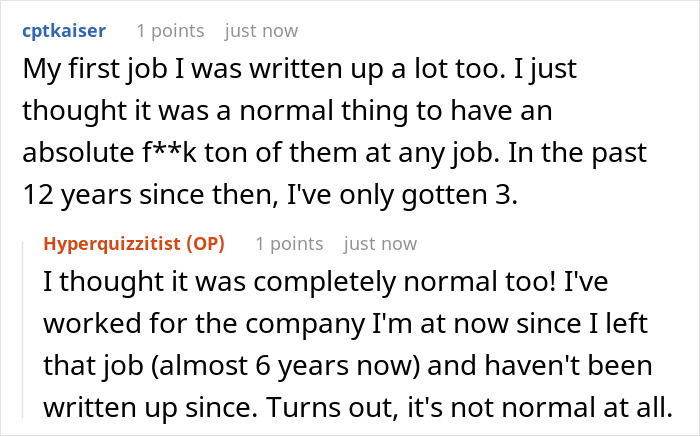
Task: Click the '1 points' score on the OP's reply
Action: [289, 243]
